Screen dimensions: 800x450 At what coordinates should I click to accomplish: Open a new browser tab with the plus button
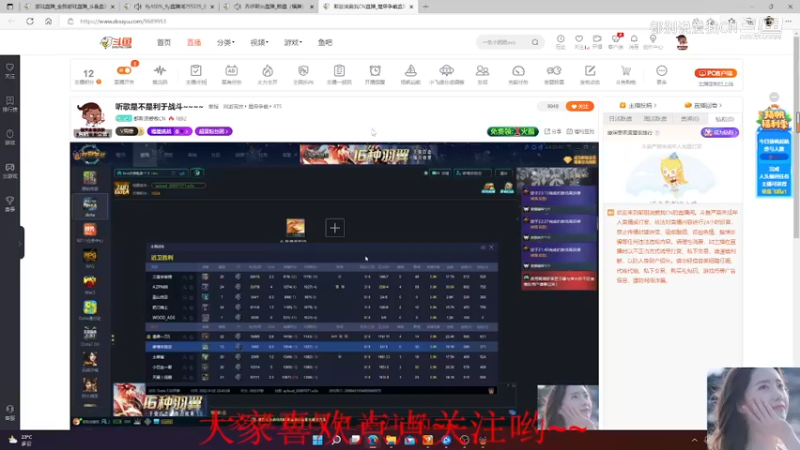point(425,7)
